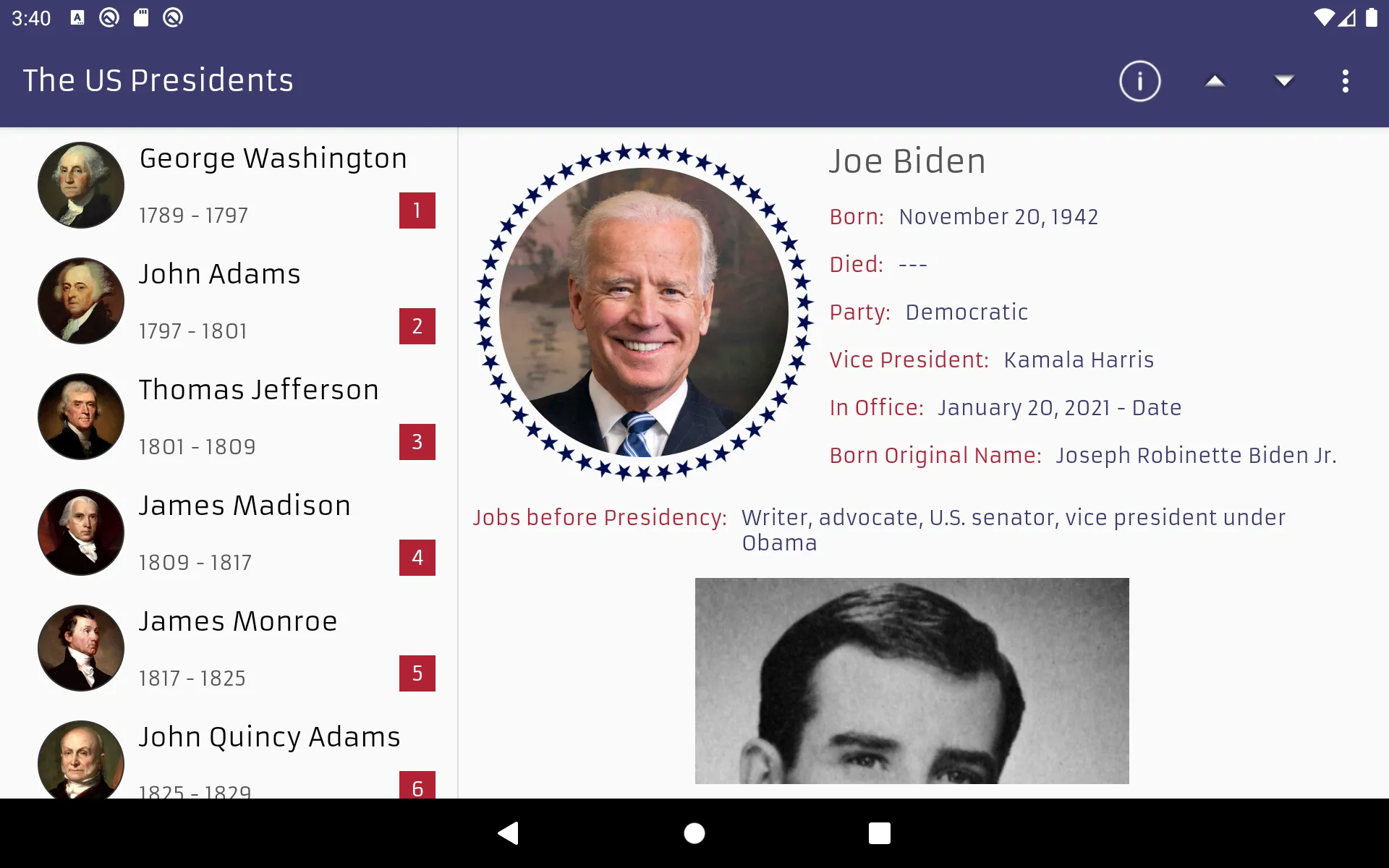Click the number badge 3 on Jefferson

click(417, 442)
